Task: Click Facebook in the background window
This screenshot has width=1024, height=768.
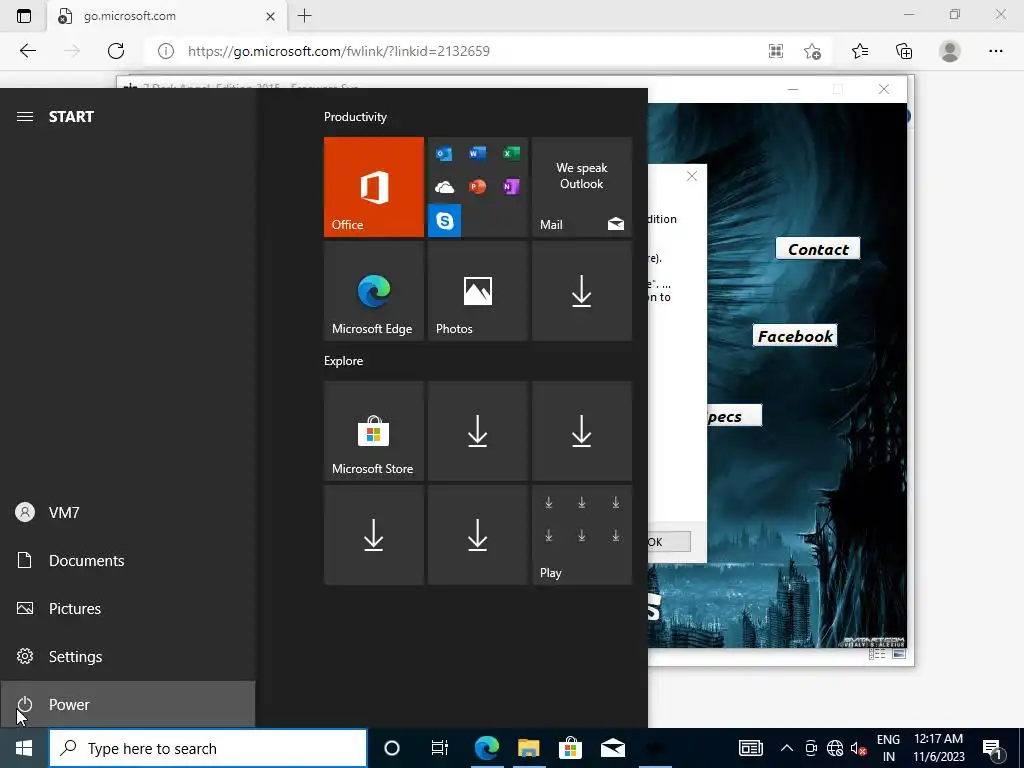Action: pyautogui.click(x=795, y=336)
